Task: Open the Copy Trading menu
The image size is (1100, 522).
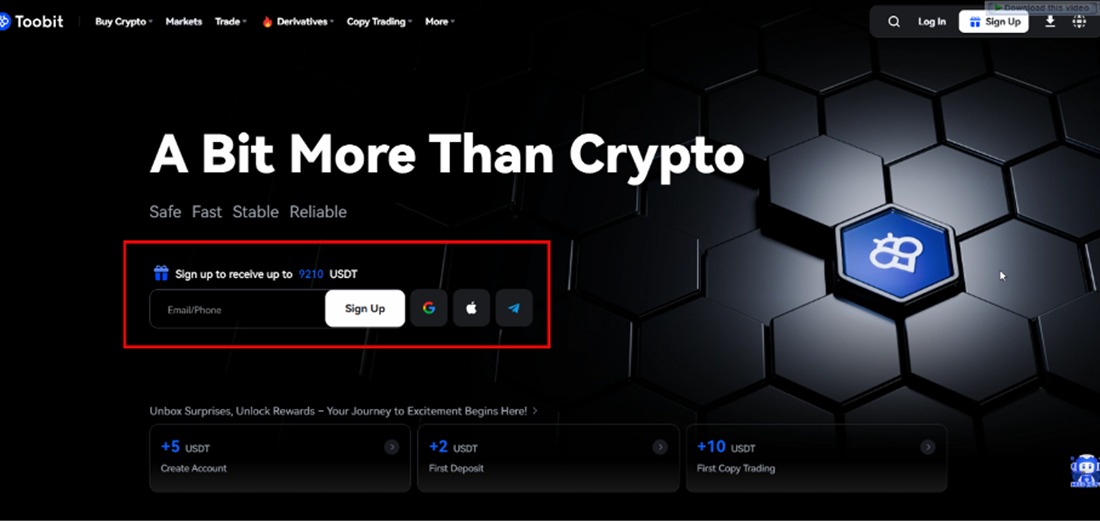Action: pos(380,22)
